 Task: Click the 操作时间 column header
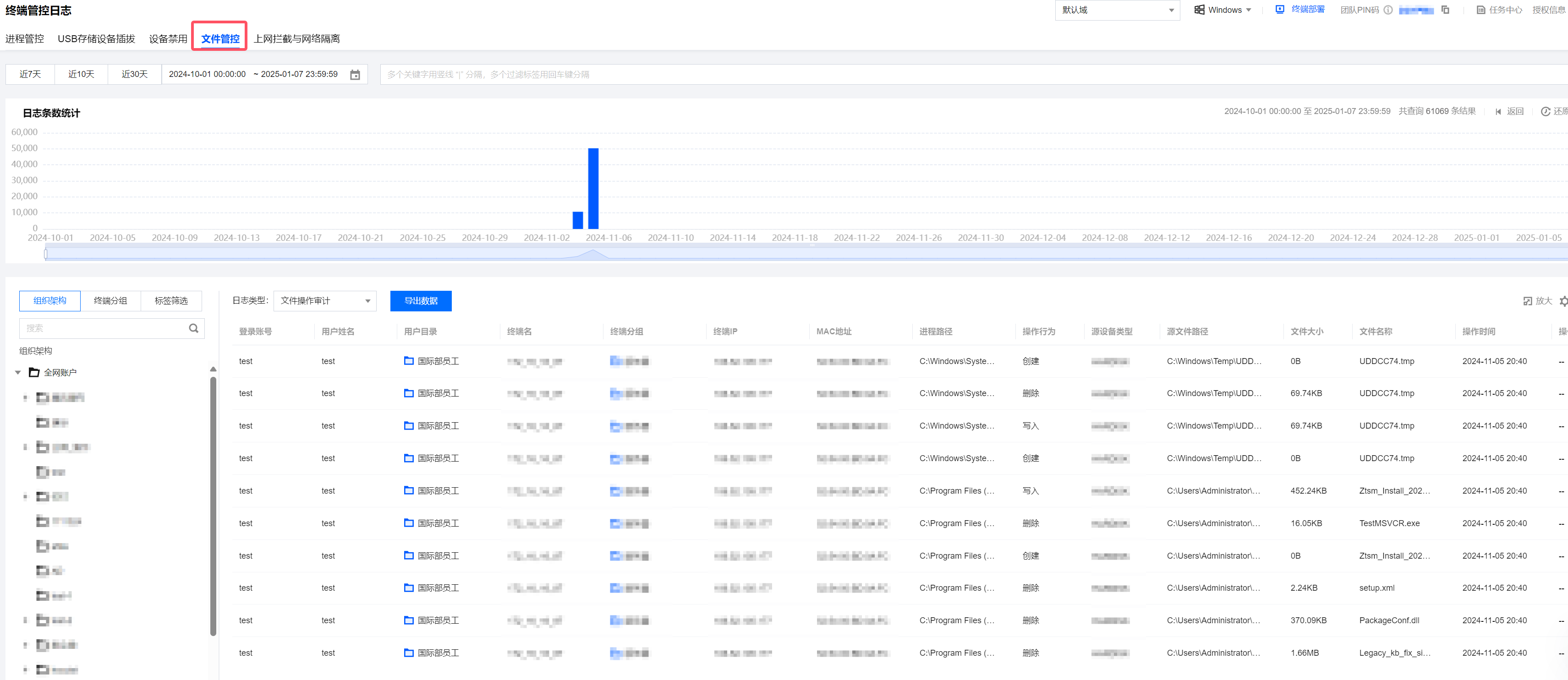pos(1479,332)
